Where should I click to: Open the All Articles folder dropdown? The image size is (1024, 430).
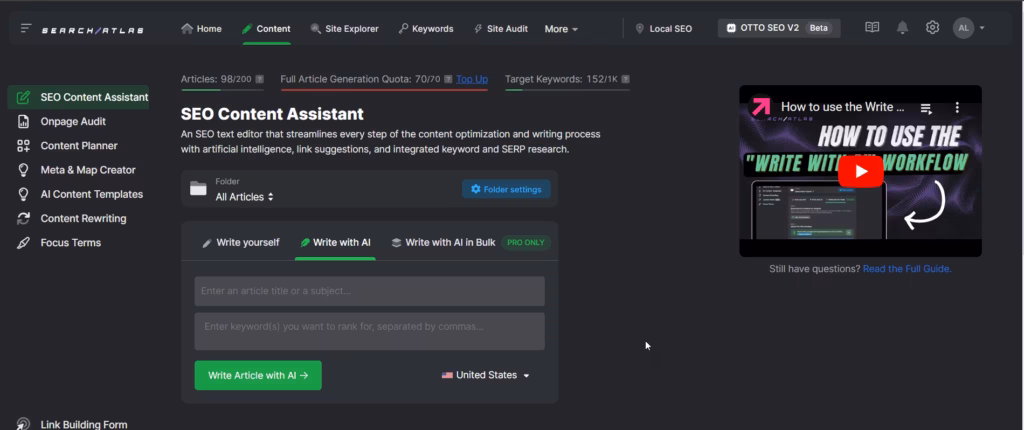244,197
